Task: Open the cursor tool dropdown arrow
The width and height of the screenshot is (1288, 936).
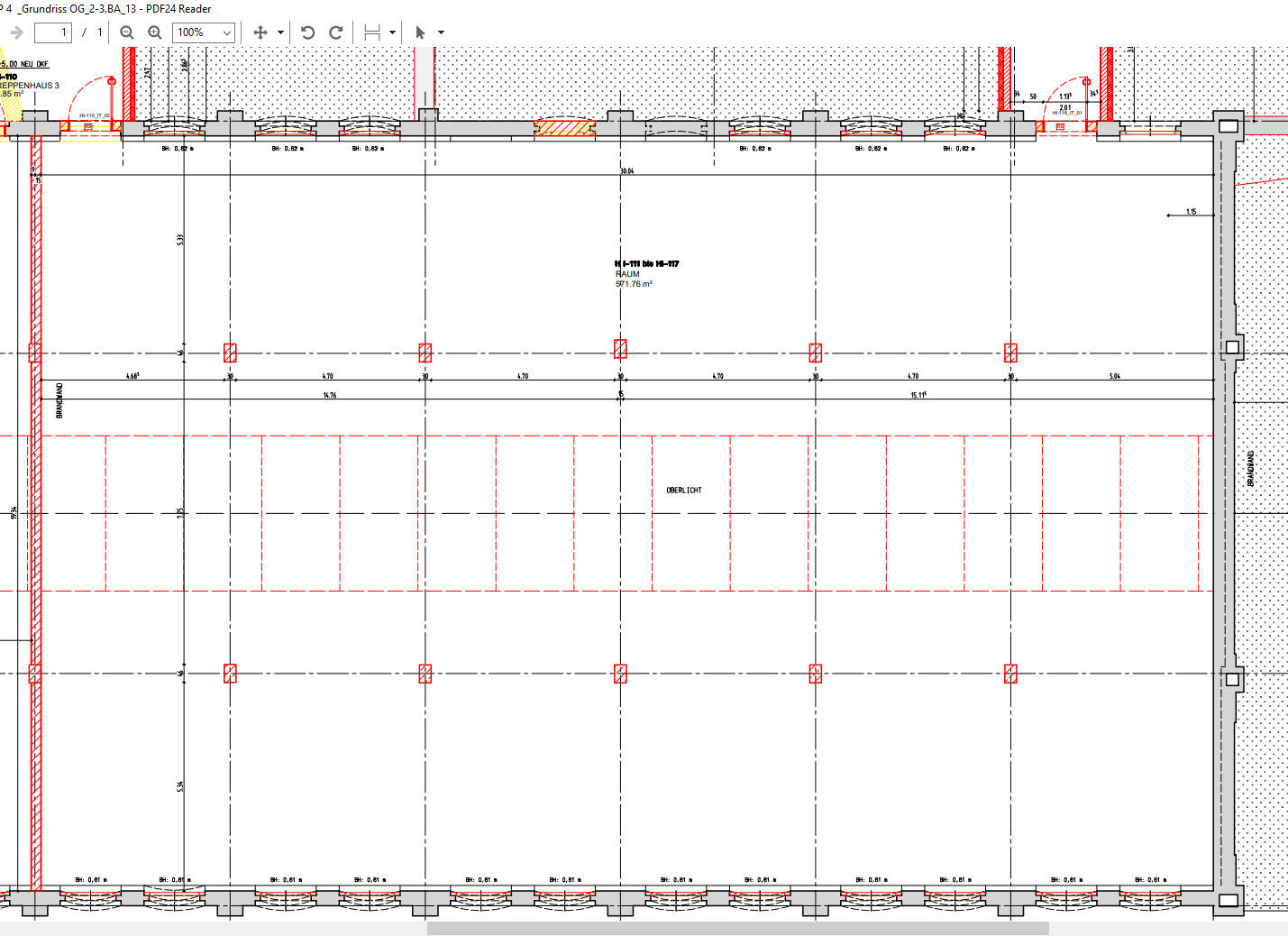Action: point(441,32)
